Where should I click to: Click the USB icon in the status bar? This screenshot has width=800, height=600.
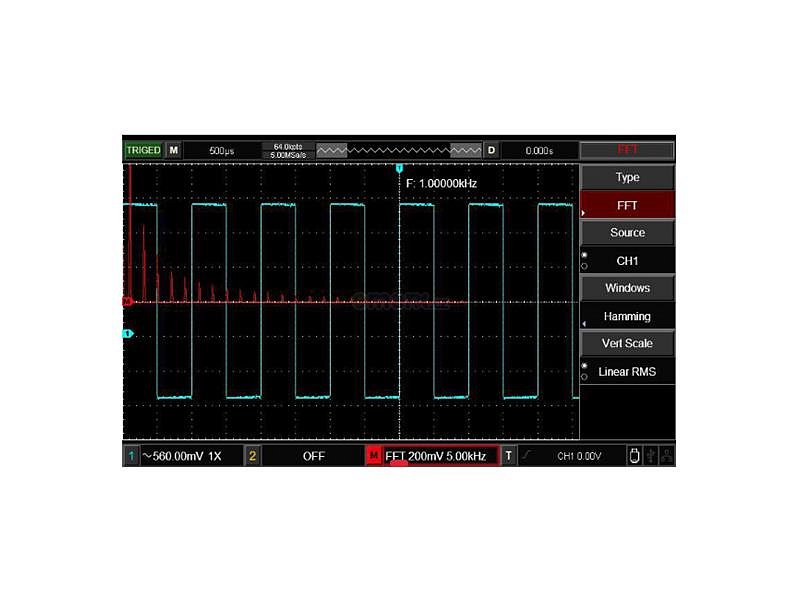pyautogui.click(x=651, y=456)
